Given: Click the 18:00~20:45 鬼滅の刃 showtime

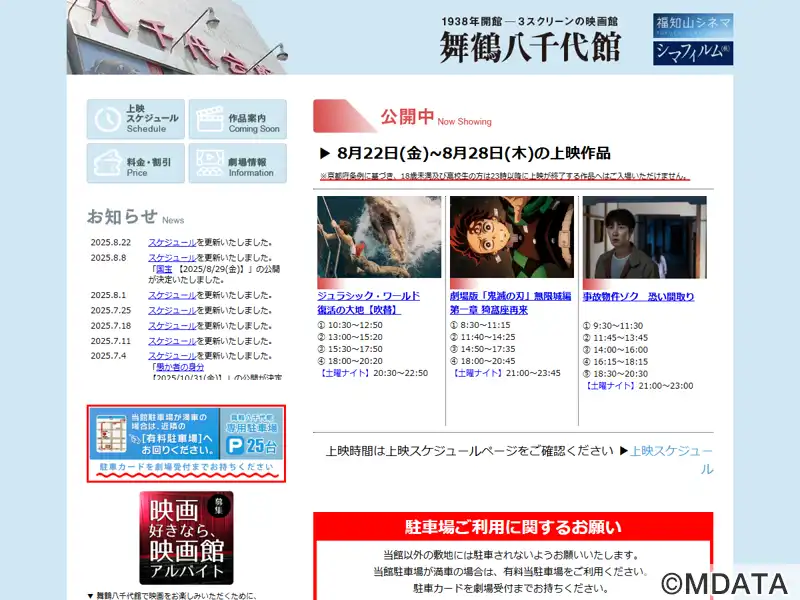Looking at the screenshot, I should (x=483, y=361).
